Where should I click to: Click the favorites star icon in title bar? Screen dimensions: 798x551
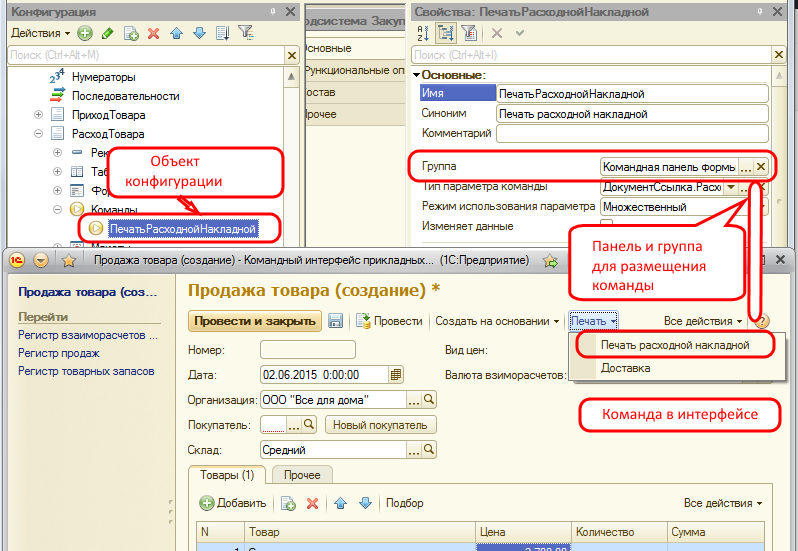tap(69, 261)
